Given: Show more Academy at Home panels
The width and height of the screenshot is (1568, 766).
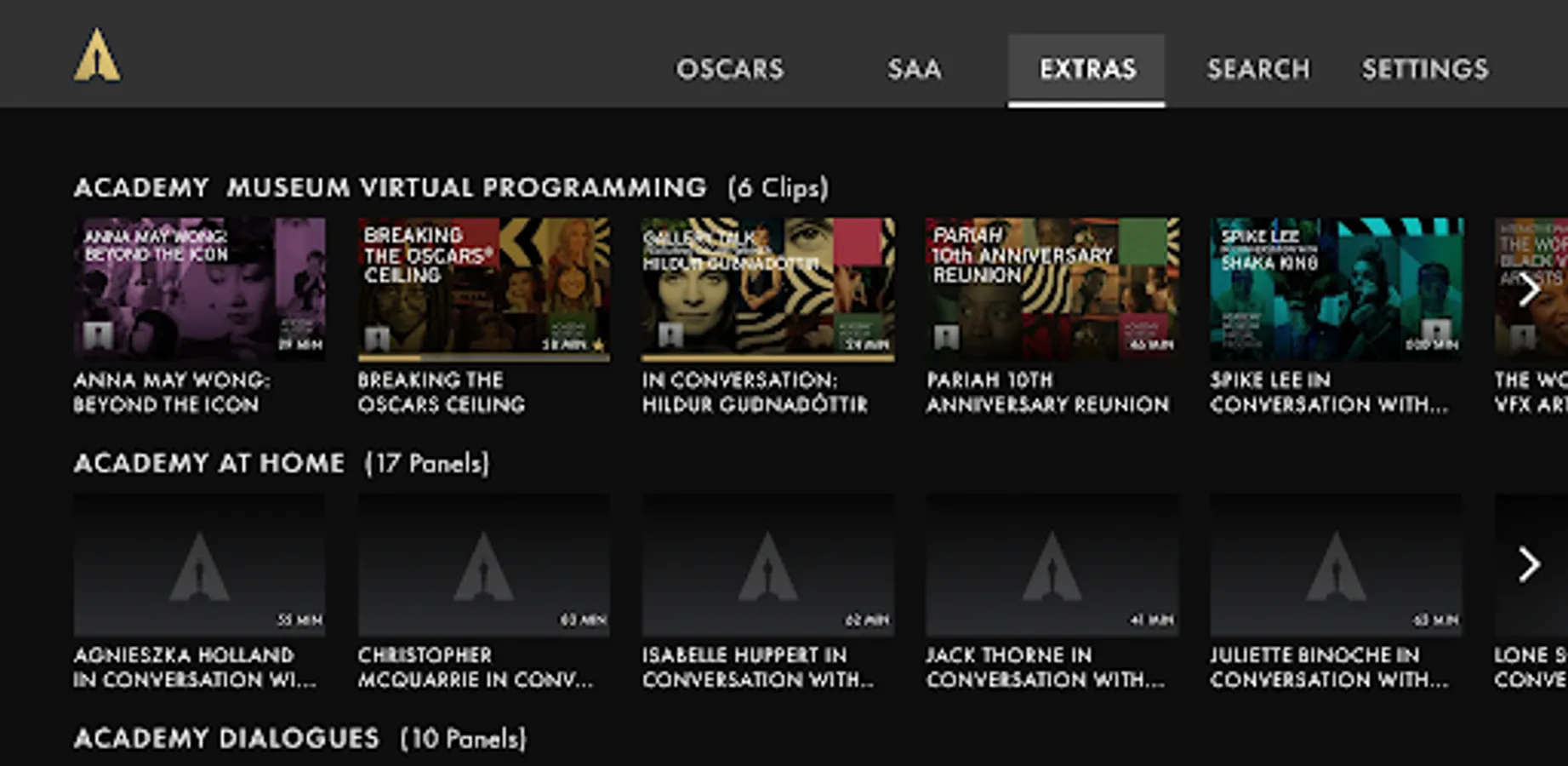Looking at the screenshot, I should pyautogui.click(x=1529, y=564).
